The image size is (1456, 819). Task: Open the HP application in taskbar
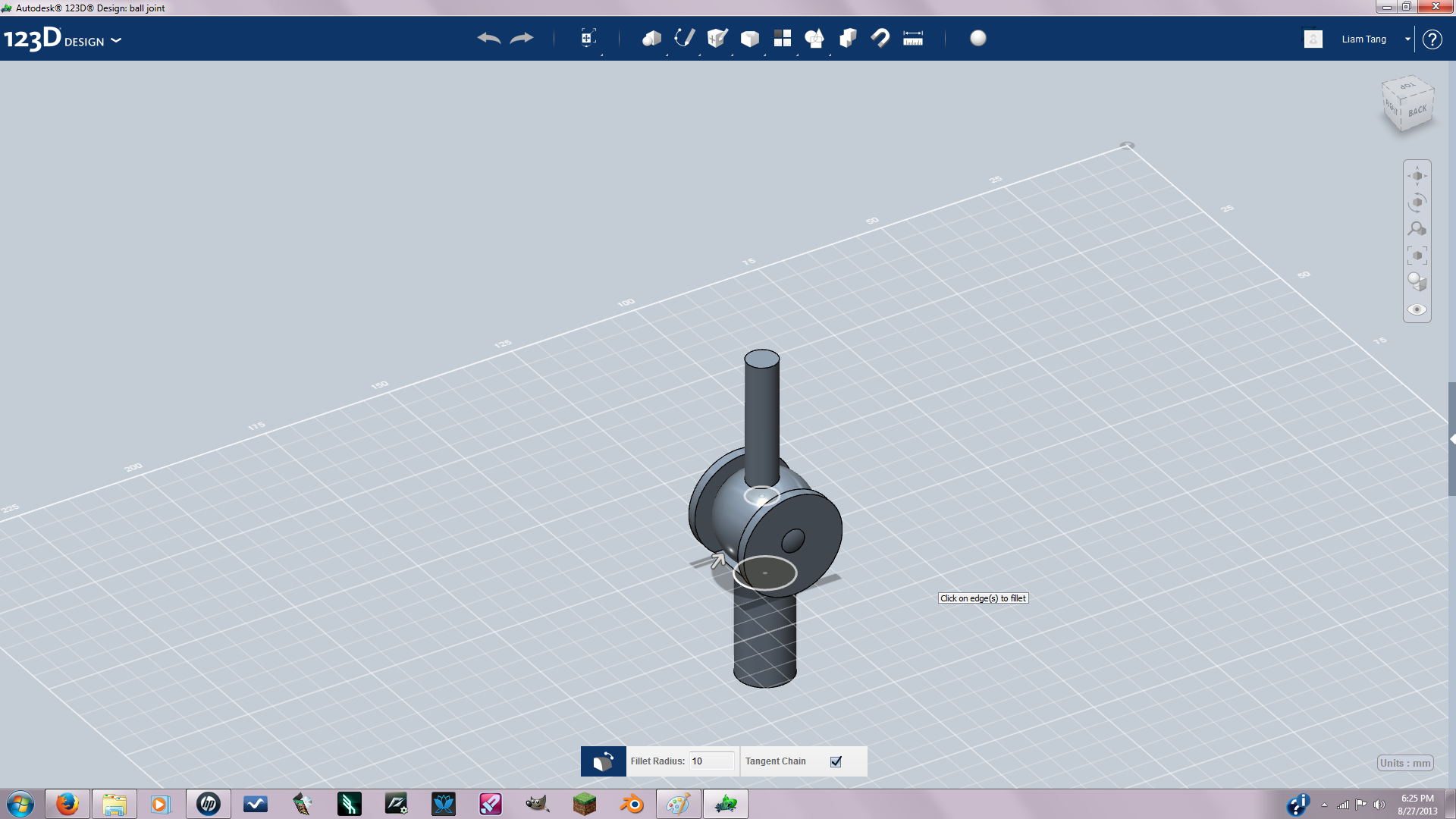208,804
